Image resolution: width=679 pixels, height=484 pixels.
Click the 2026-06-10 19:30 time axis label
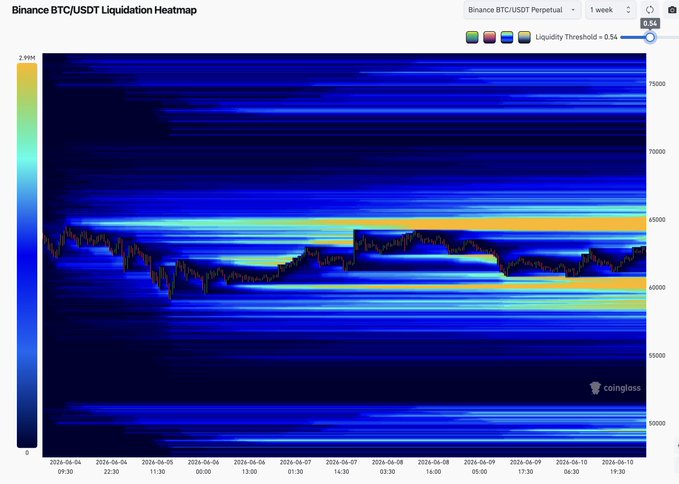pos(618,467)
